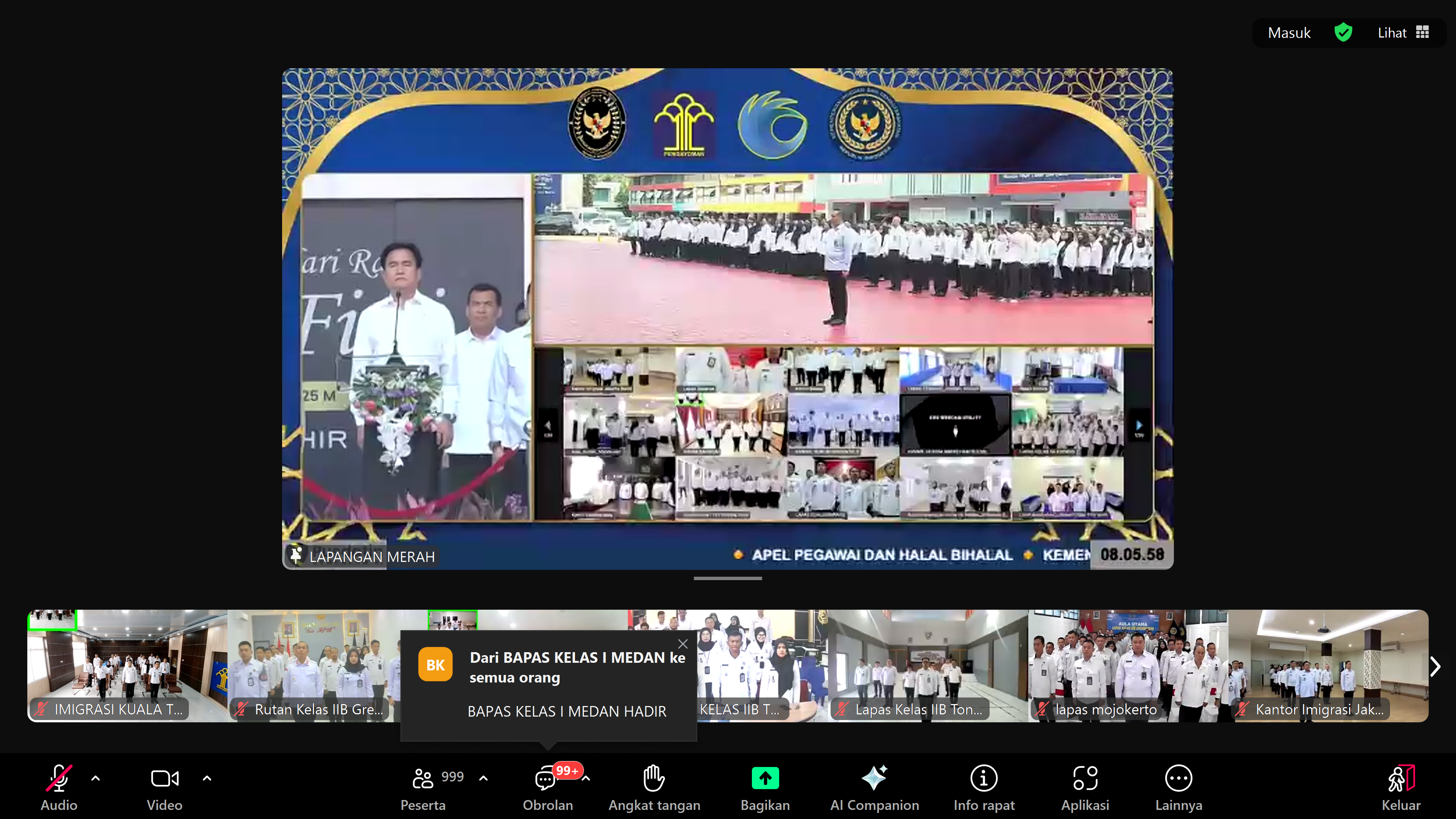Expand video options chevron

pyautogui.click(x=207, y=778)
